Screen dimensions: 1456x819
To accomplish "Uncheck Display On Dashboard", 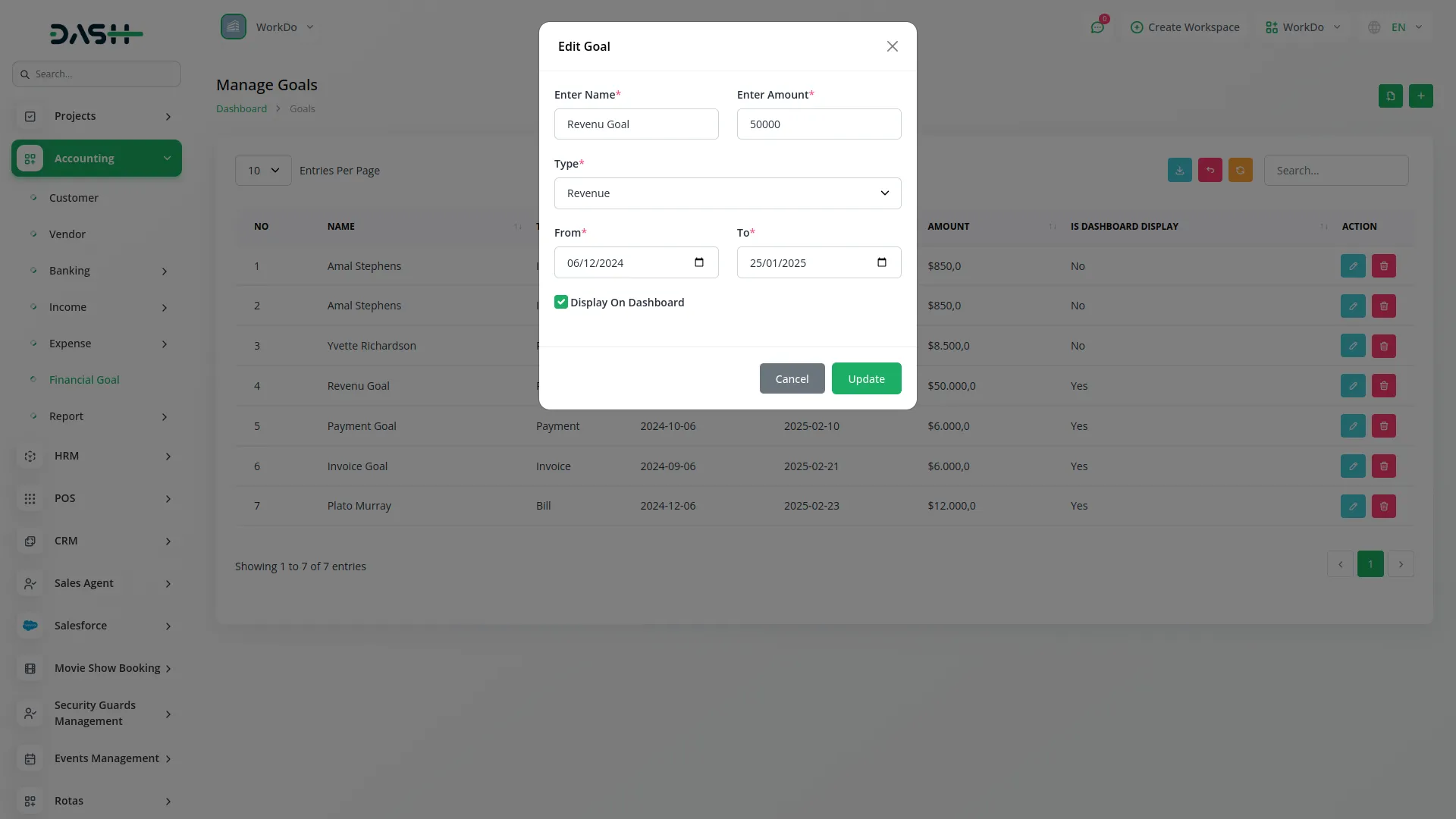I will pos(561,302).
